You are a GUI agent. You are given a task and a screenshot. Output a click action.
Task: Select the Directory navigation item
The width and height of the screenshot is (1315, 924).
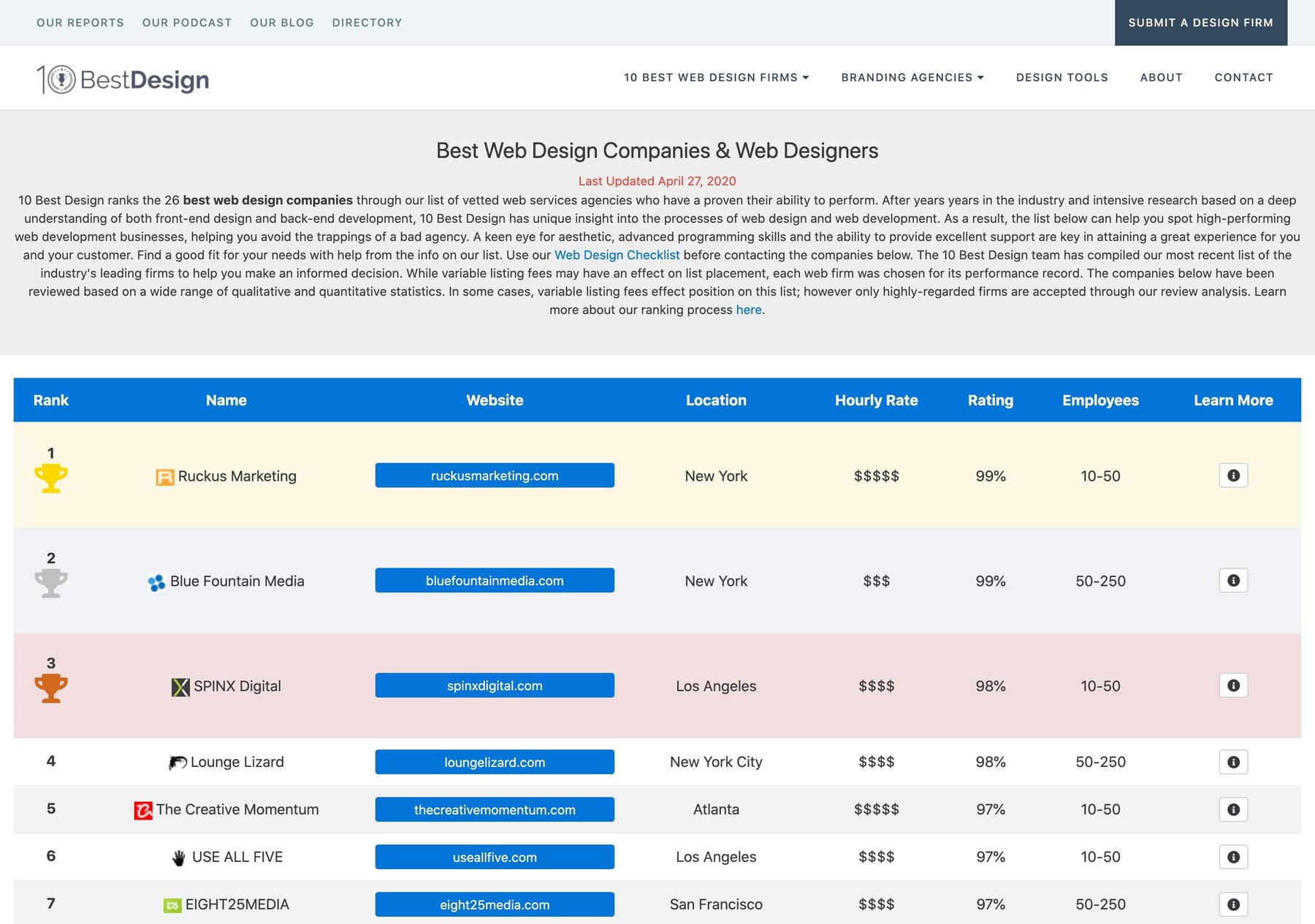point(367,23)
